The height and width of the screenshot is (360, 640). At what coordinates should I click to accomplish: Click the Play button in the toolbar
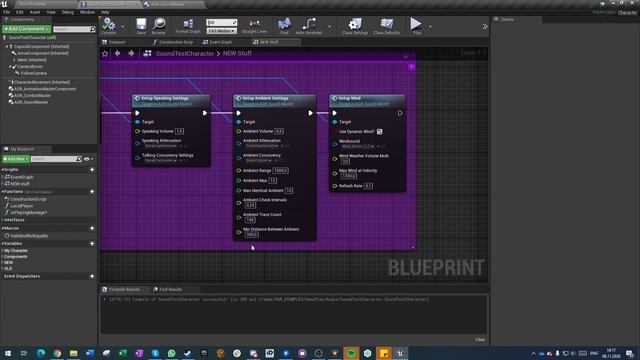pos(416,25)
